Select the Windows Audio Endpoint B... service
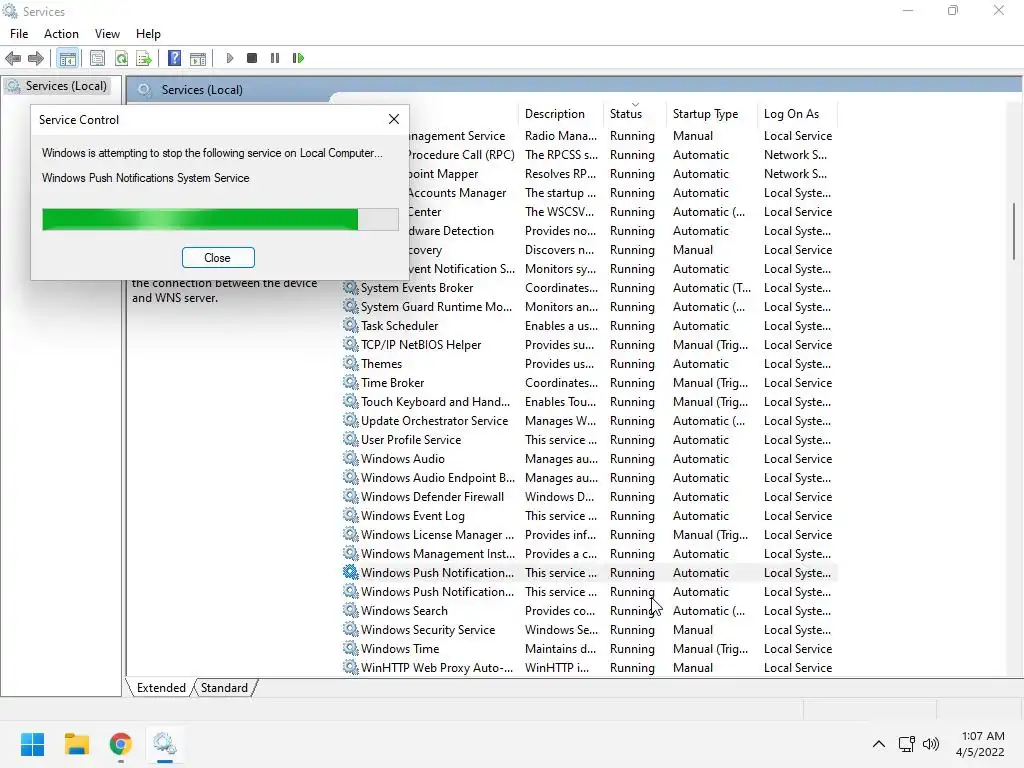Image resolution: width=1024 pixels, height=768 pixels. pos(589,477)
